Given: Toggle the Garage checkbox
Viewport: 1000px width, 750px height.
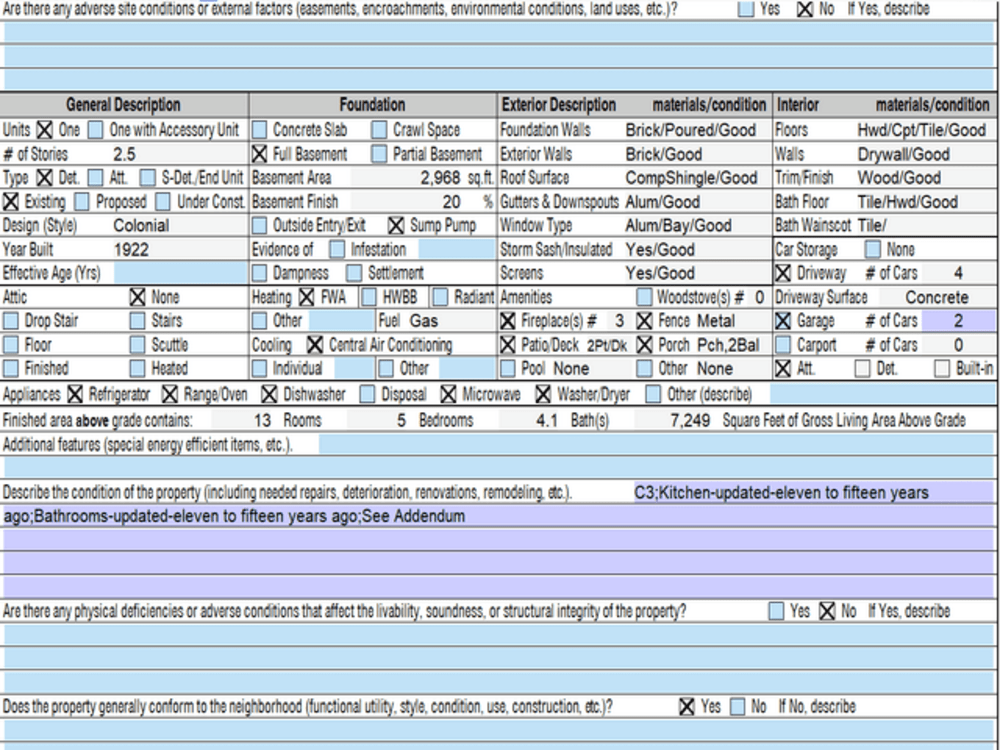Looking at the screenshot, I should click(783, 321).
